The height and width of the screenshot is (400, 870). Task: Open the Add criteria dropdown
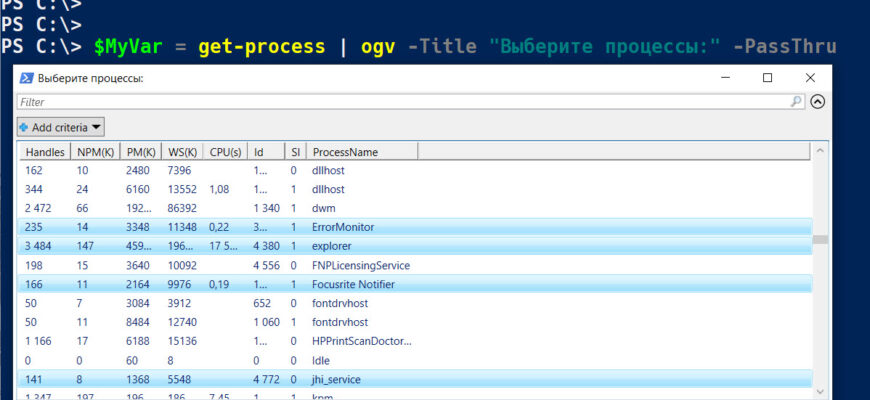[61, 127]
